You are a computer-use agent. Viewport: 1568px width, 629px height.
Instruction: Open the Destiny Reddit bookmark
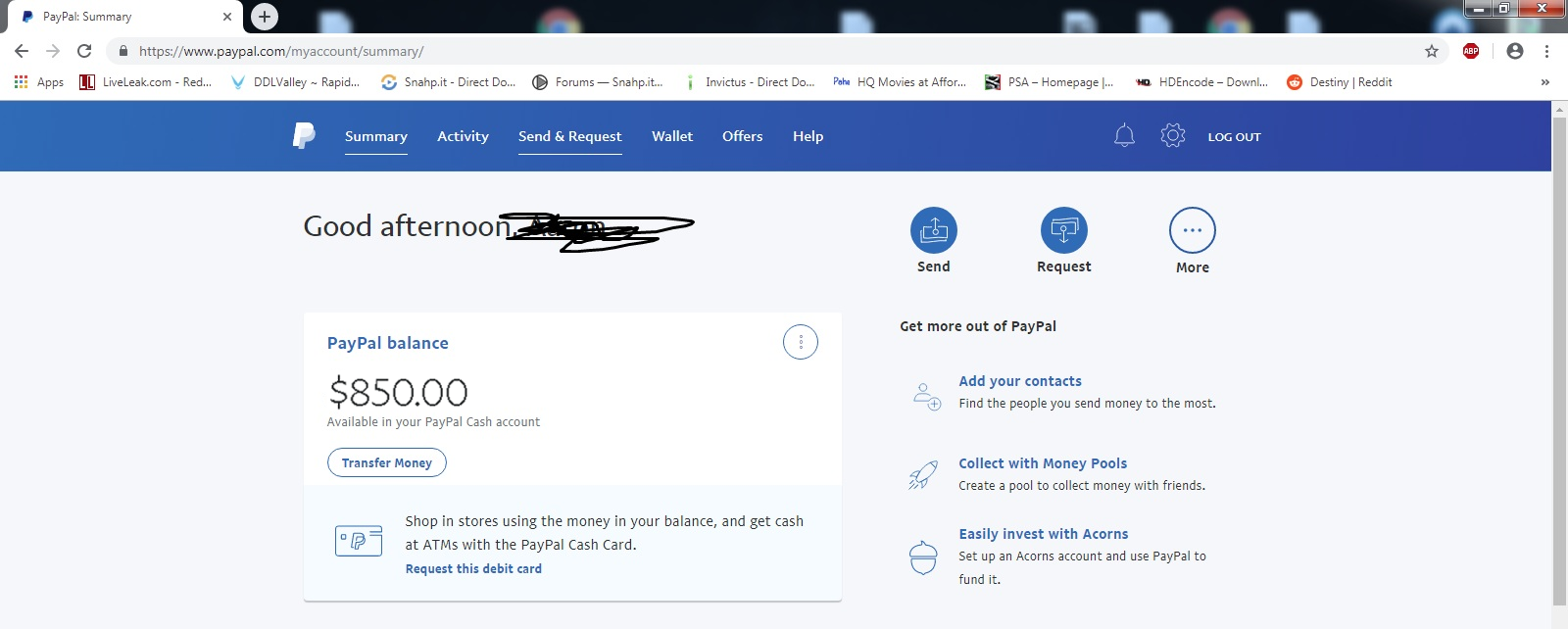(x=1340, y=82)
